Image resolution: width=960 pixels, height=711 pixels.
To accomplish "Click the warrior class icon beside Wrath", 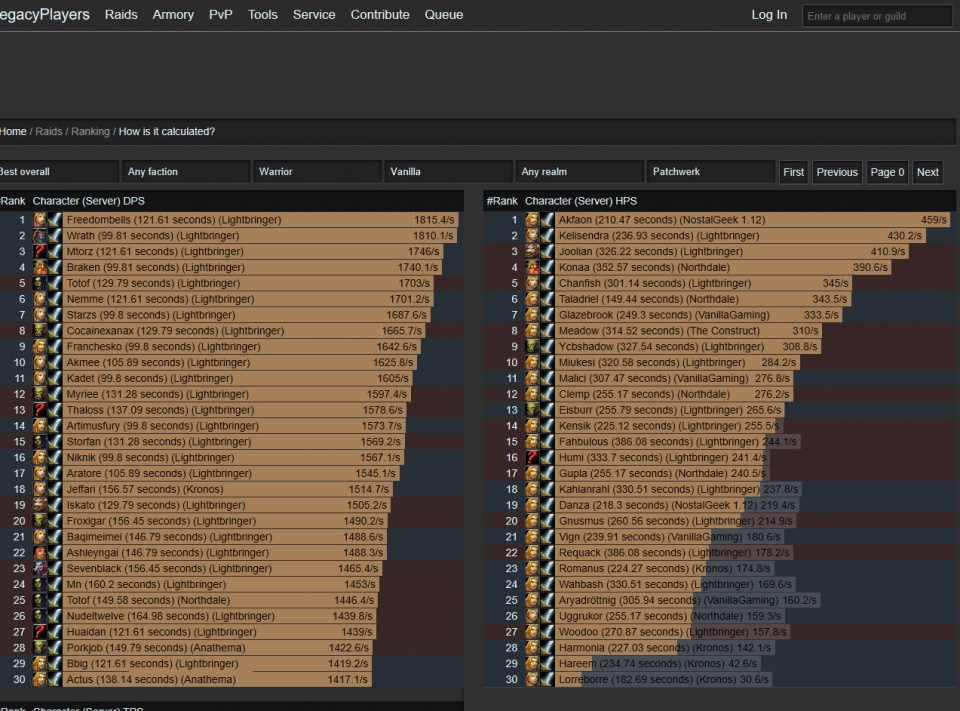I will pos(54,236).
